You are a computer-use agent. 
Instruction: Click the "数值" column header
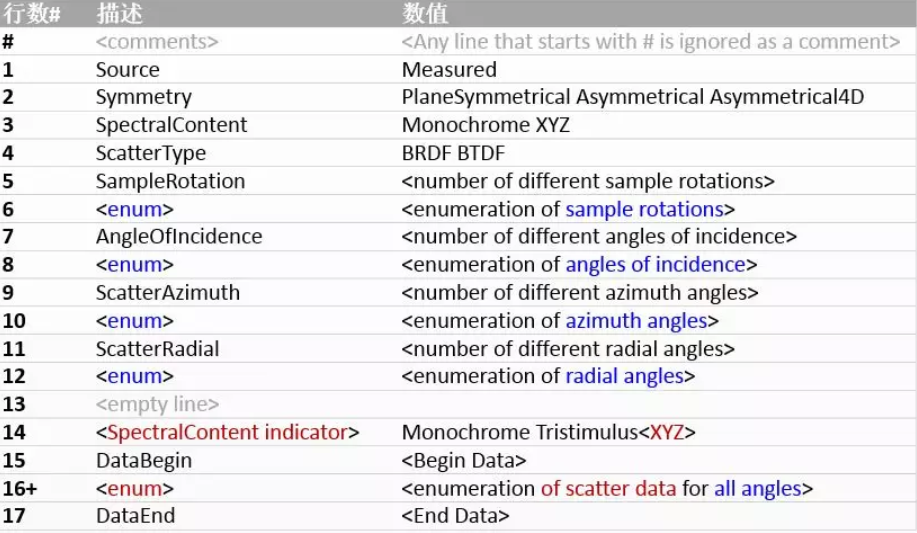425,13
